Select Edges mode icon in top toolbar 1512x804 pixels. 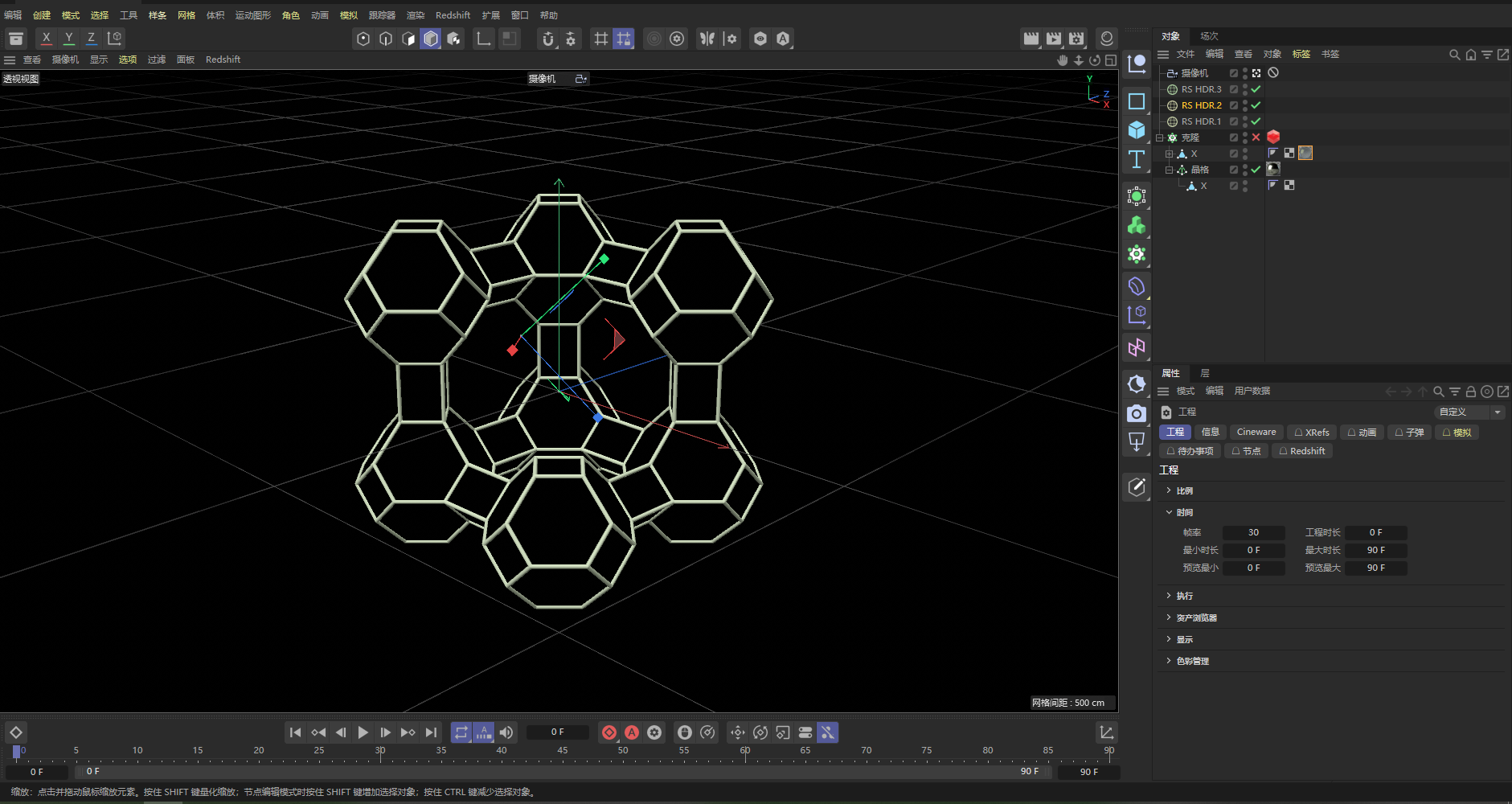(x=386, y=39)
